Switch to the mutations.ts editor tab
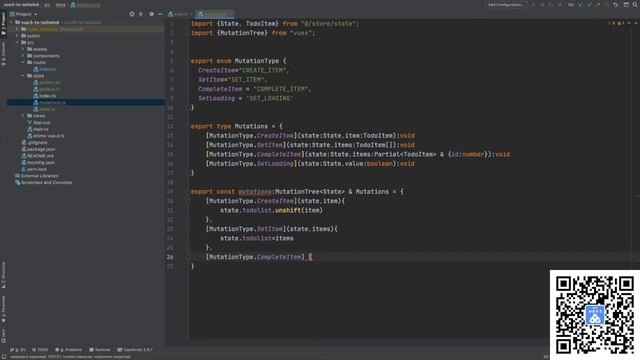640x360 pixels. pyautogui.click(x=215, y=14)
